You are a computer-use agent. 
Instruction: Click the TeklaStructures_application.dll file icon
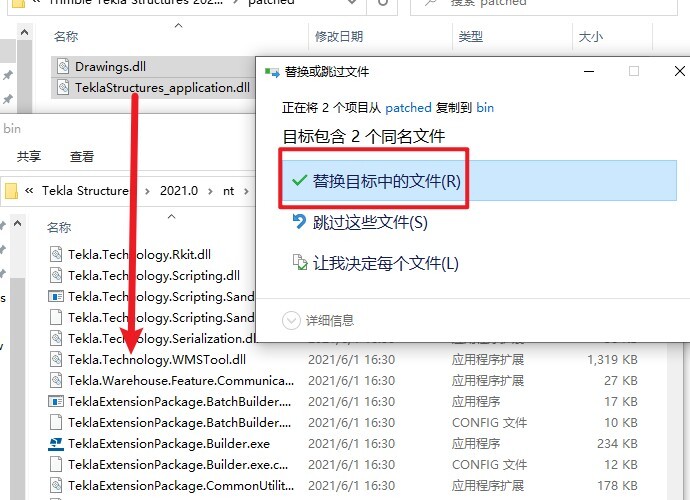[62, 87]
